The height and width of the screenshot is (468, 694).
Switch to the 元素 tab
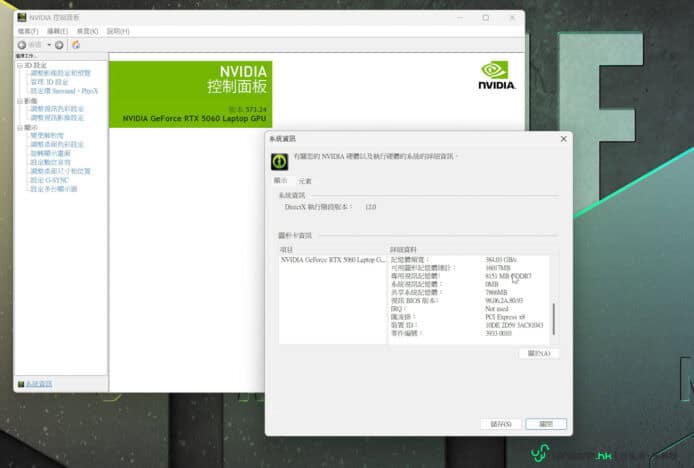[305, 181]
